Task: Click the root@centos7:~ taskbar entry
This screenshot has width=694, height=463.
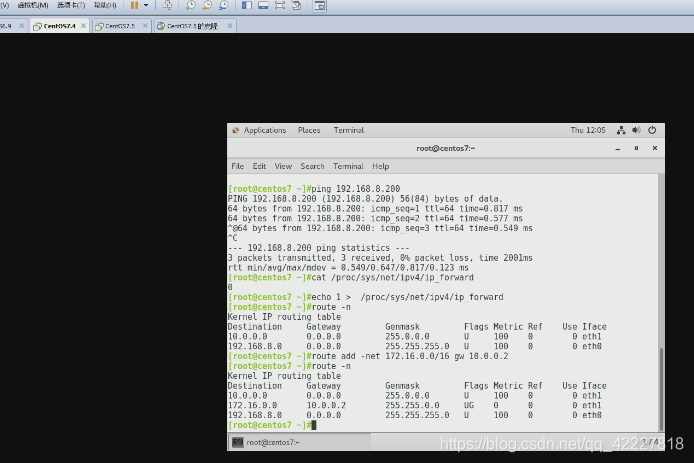Action: pos(300,442)
